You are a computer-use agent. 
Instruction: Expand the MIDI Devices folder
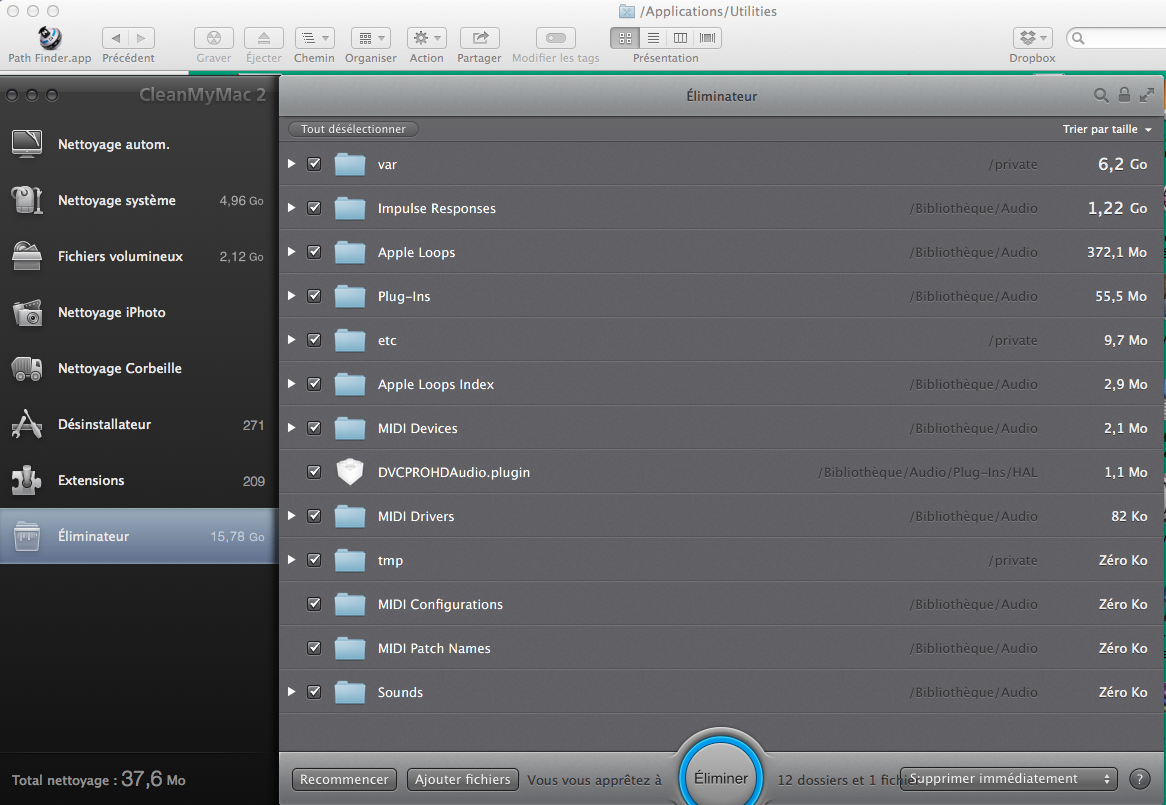pos(291,428)
